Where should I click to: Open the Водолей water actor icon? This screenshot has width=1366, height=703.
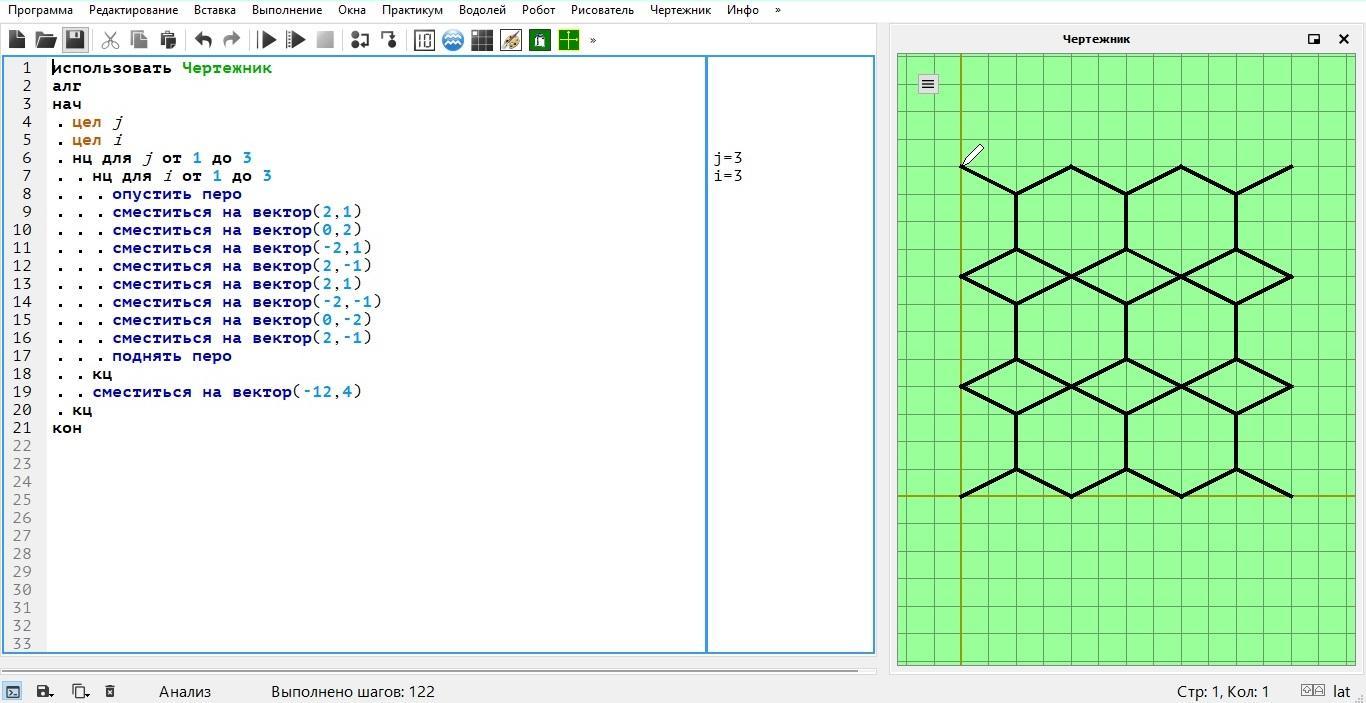[x=453, y=40]
